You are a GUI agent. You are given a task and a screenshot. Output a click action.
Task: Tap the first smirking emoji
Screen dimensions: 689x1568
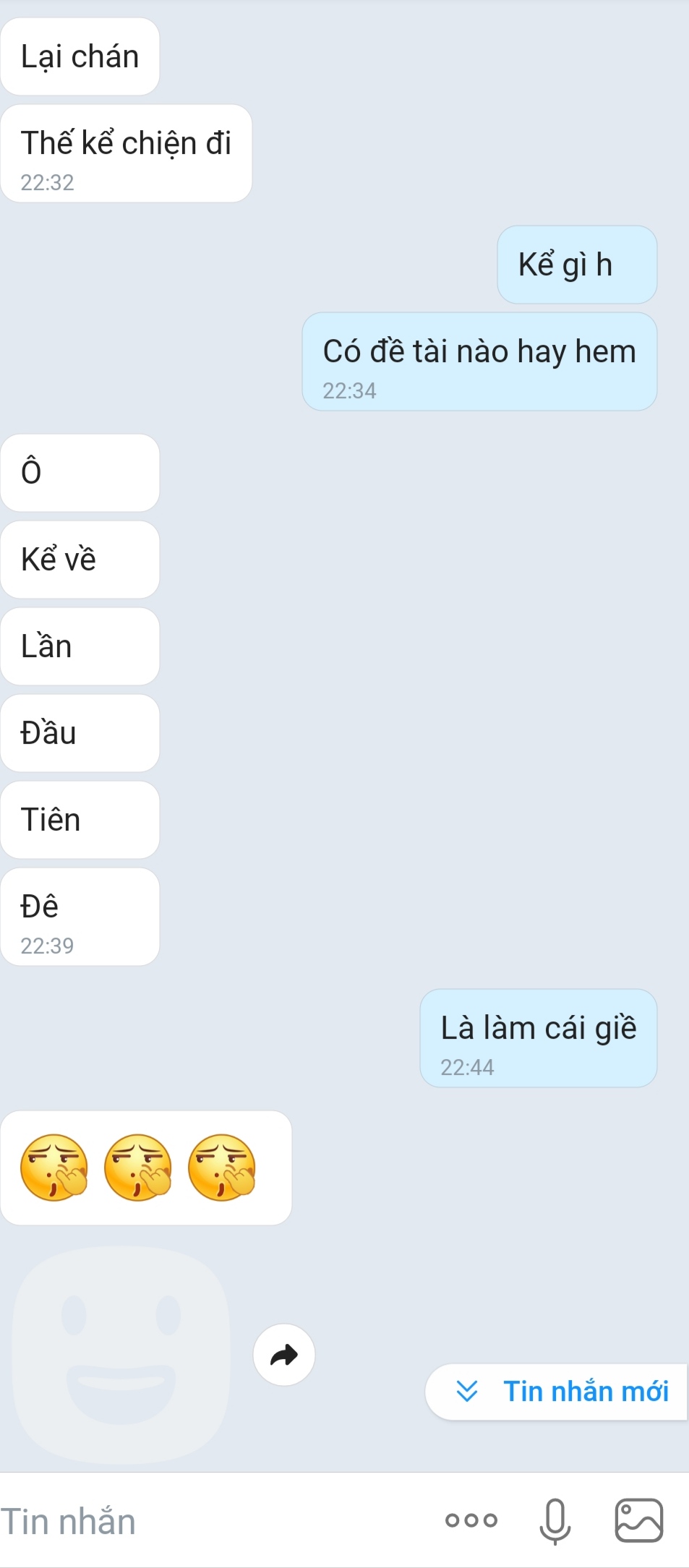pos(54,1168)
